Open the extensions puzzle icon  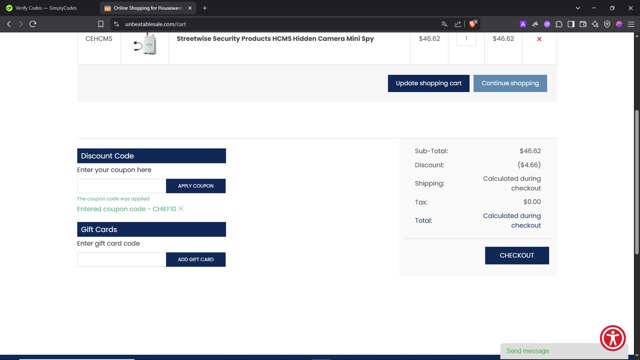[559, 24]
